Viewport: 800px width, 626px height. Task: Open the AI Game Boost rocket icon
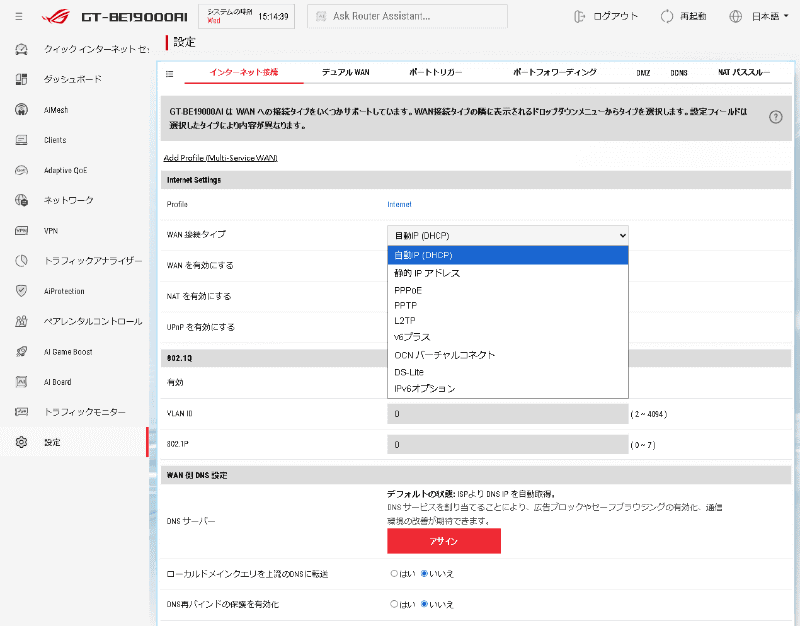pyautogui.click(x=21, y=352)
